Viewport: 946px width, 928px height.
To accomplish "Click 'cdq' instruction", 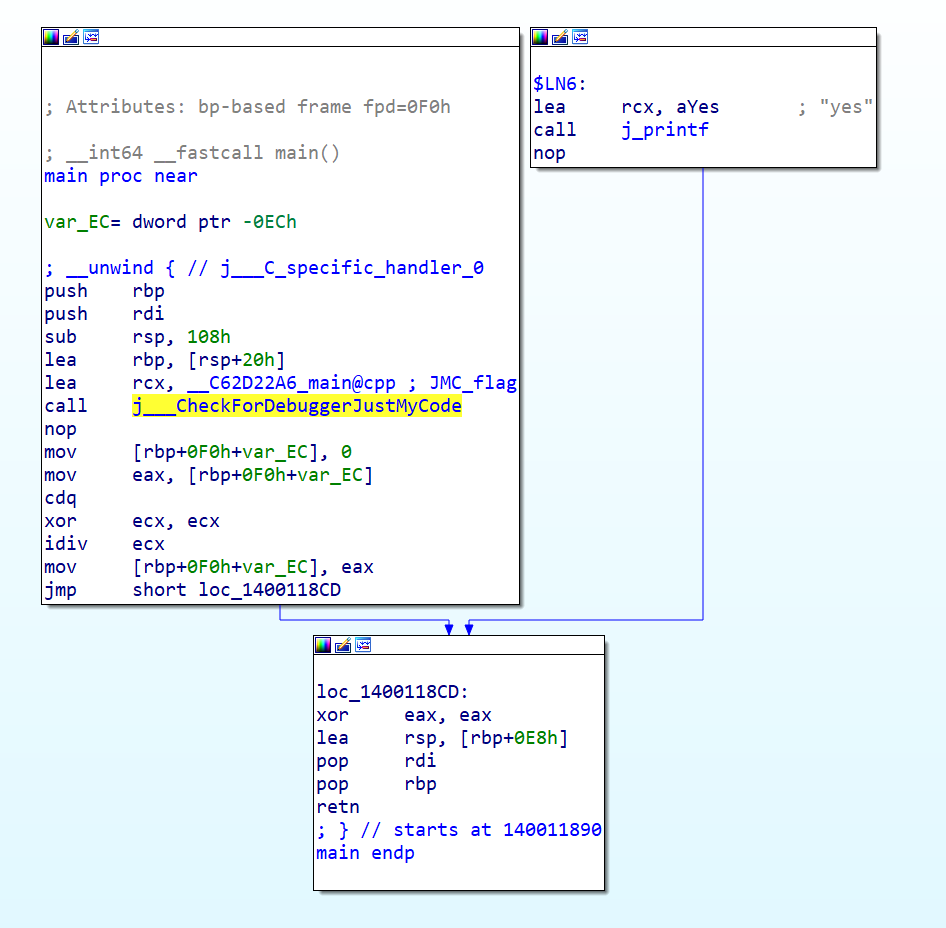I will click(60, 498).
